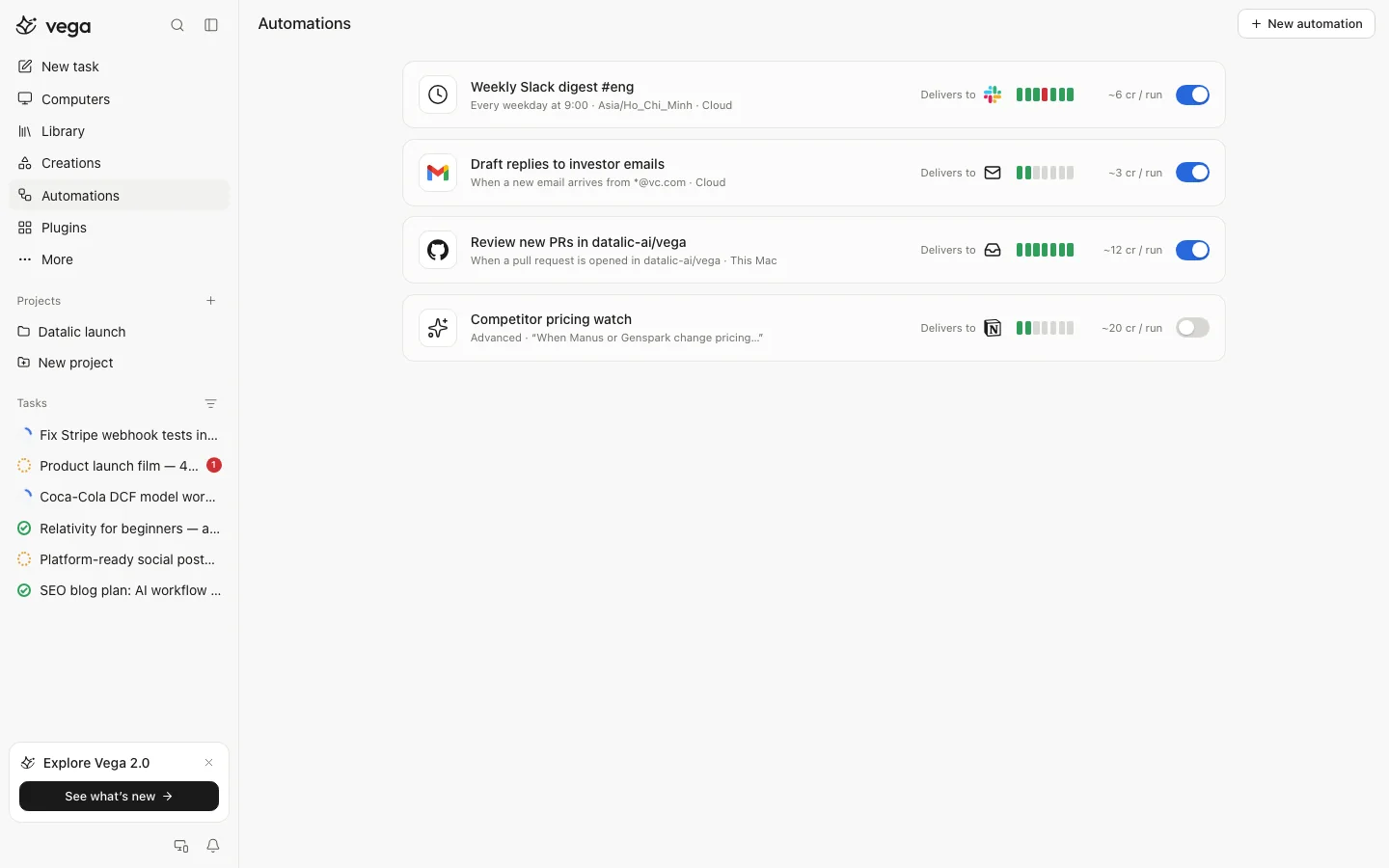Click the search icon in the sidebar header
The height and width of the screenshot is (868, 1389).
(x=177, y=25)
